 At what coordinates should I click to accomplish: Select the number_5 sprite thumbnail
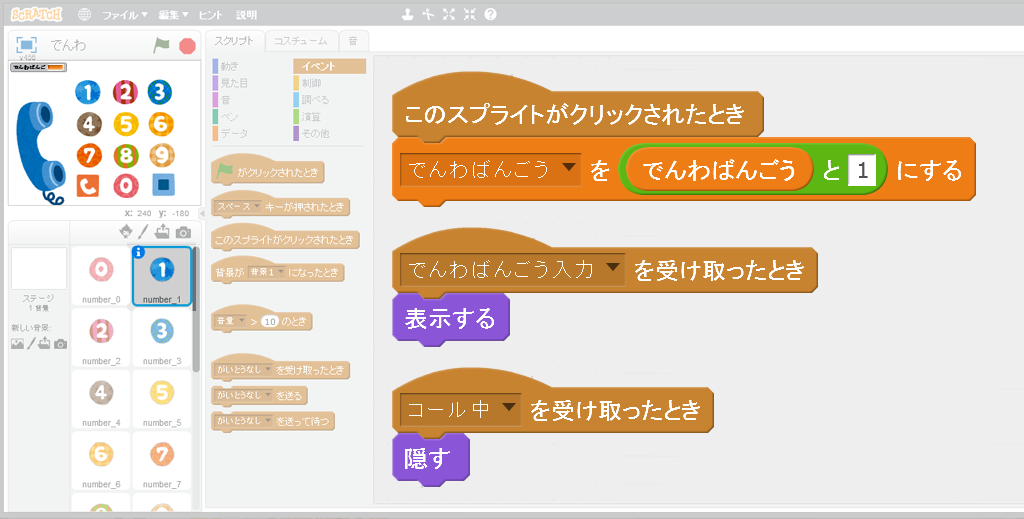(x=162, y=399)
